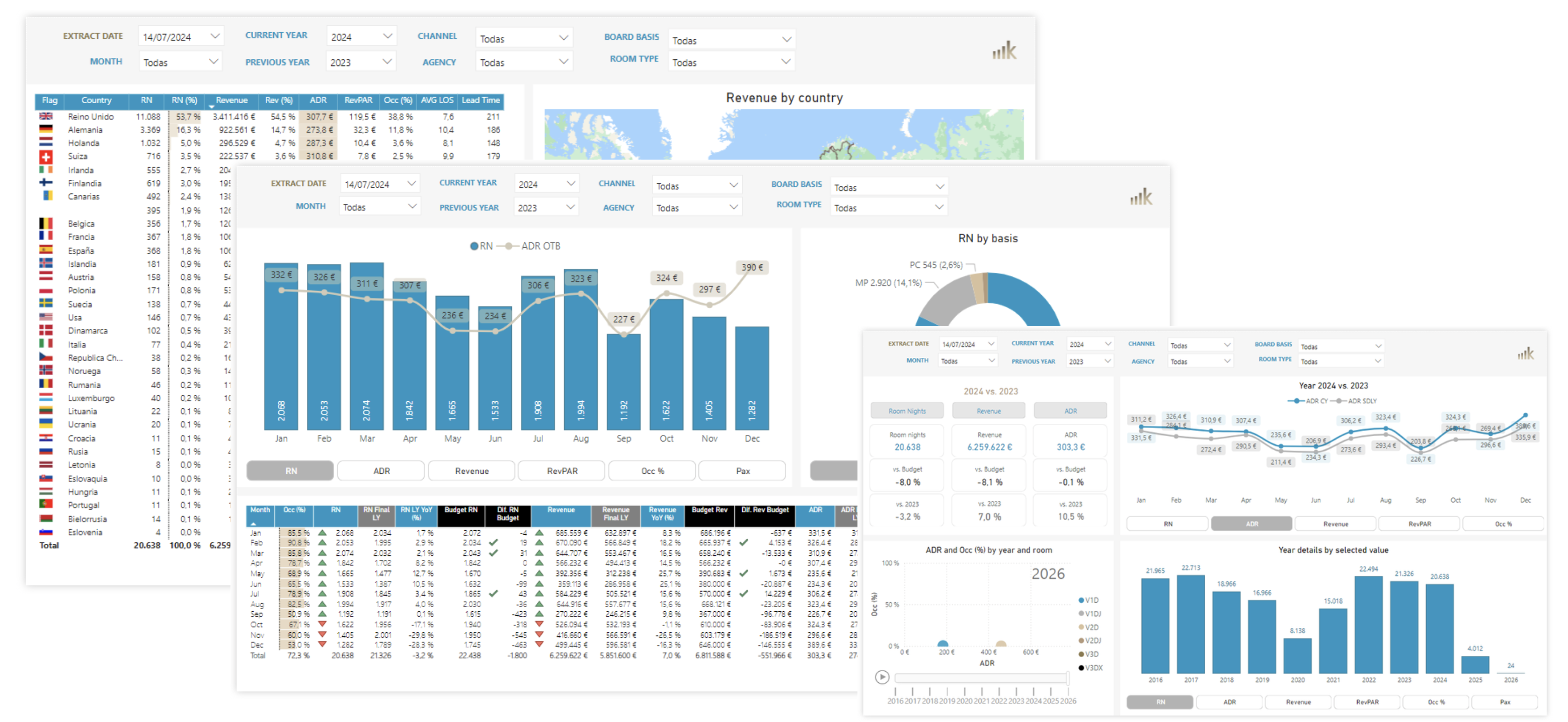
Task: Toggle V3DX legend entry in room scatter chart
Action: (x=1090, y=668)
